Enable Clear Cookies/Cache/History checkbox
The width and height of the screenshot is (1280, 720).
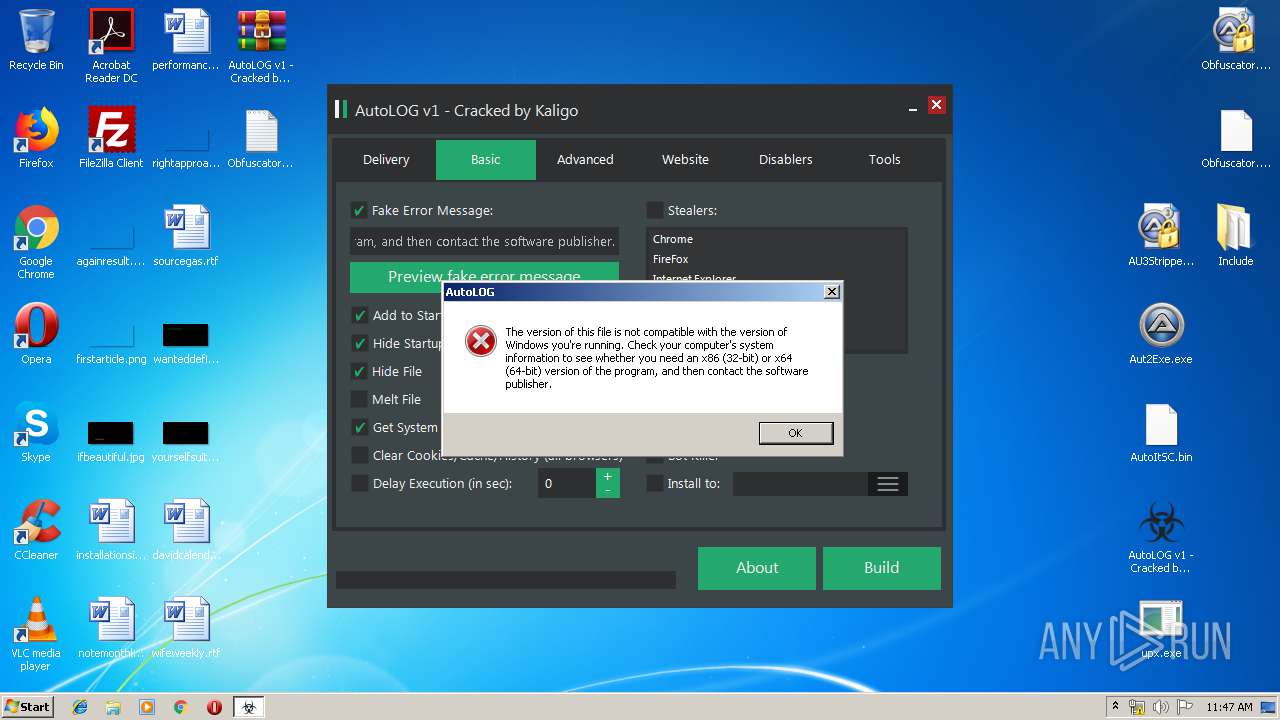[359, 455]
